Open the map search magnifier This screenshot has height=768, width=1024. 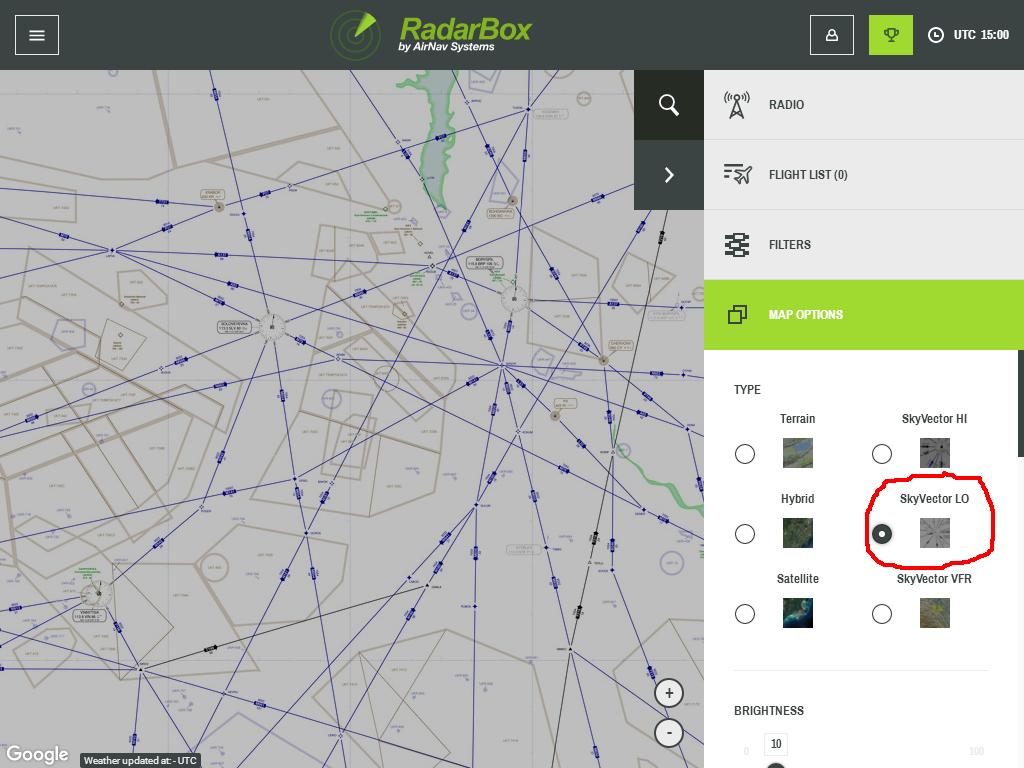tap(669, 105)
